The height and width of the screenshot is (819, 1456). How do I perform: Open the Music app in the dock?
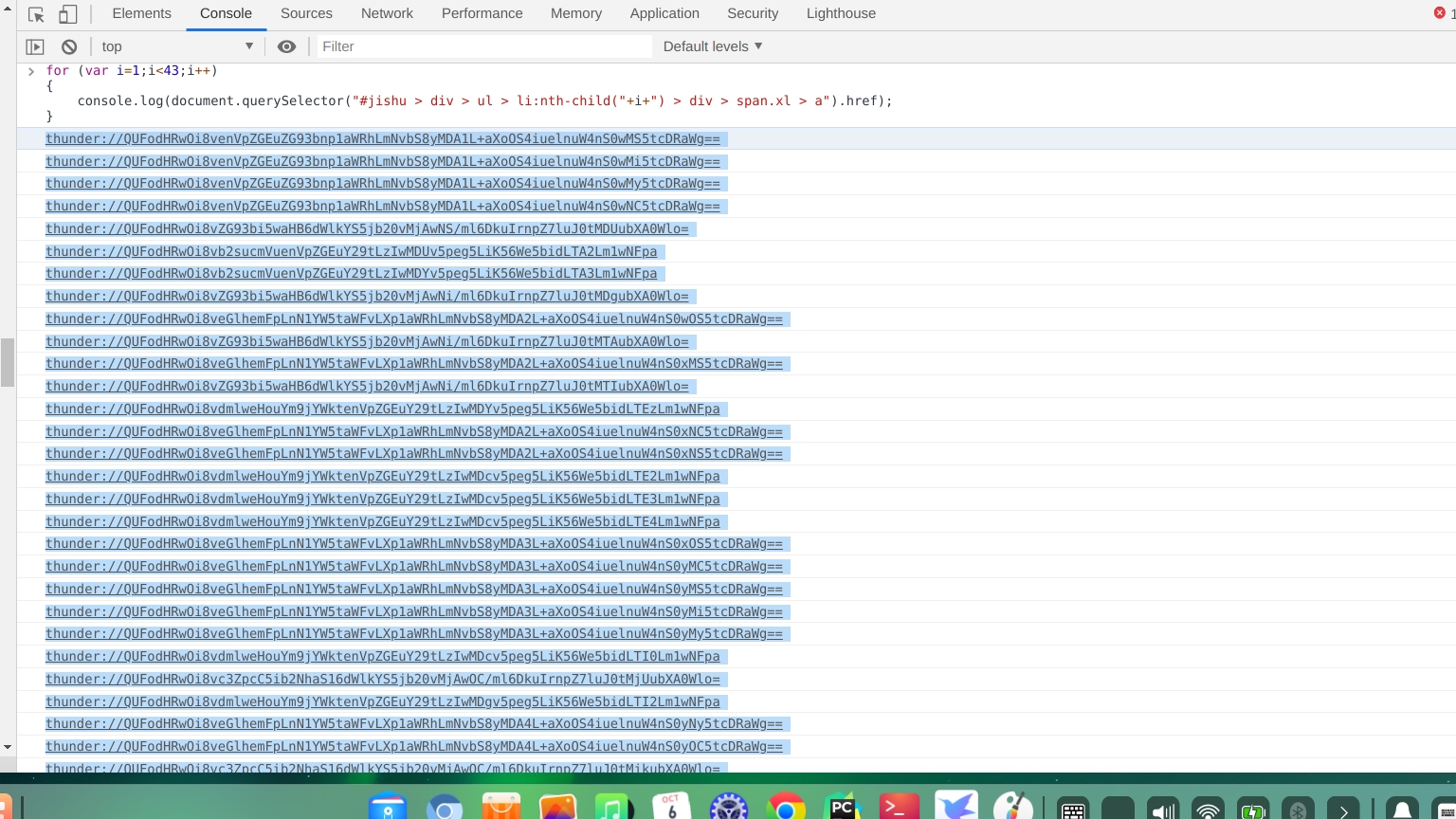pos(614,807)
